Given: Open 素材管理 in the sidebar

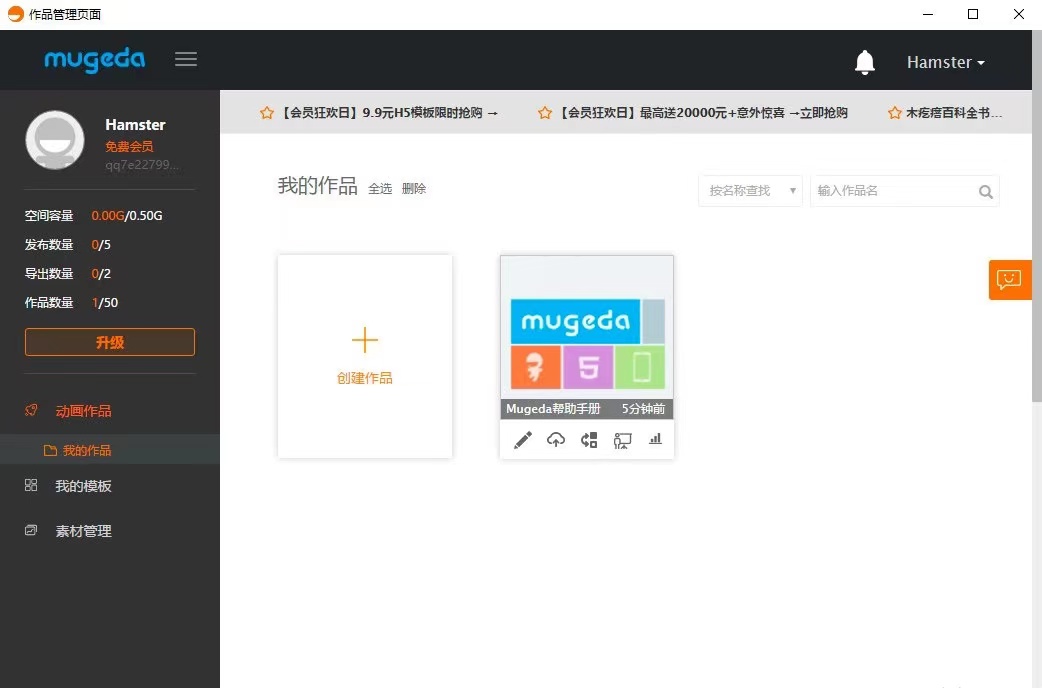Looking at the screenshot, I should [83, 531].
